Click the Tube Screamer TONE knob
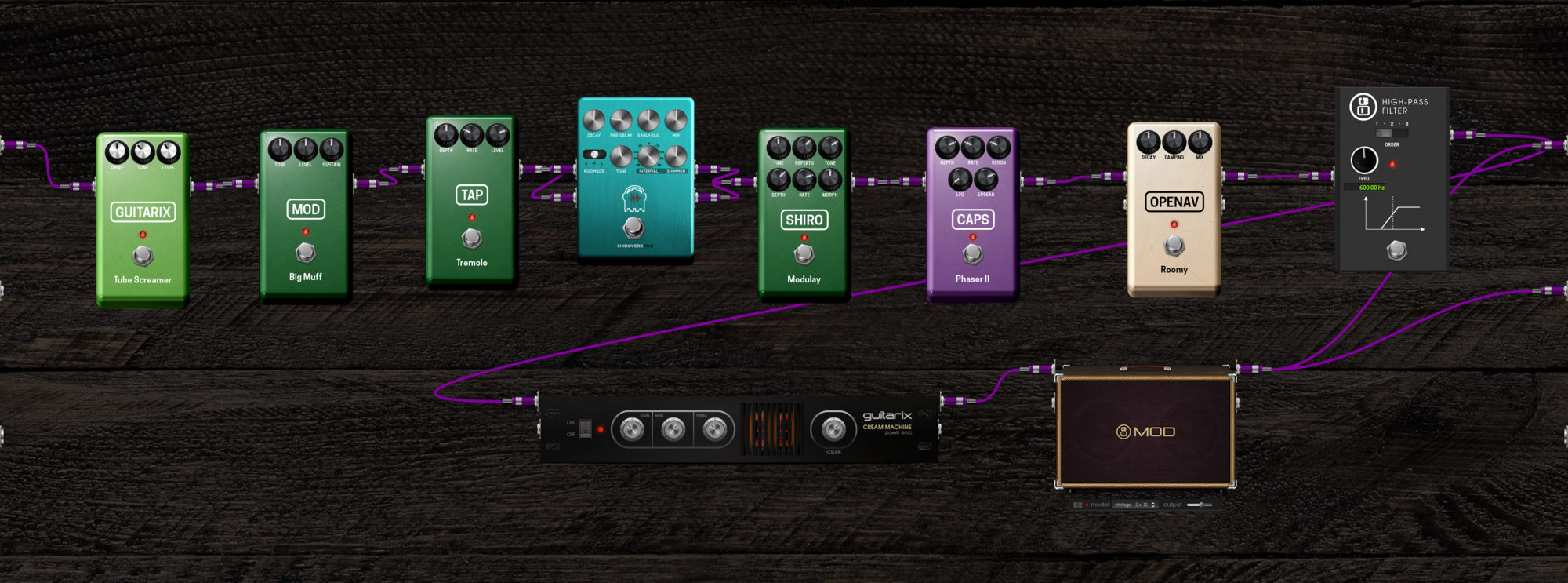This screenshot has height=583, width=1568. (143, 151)
